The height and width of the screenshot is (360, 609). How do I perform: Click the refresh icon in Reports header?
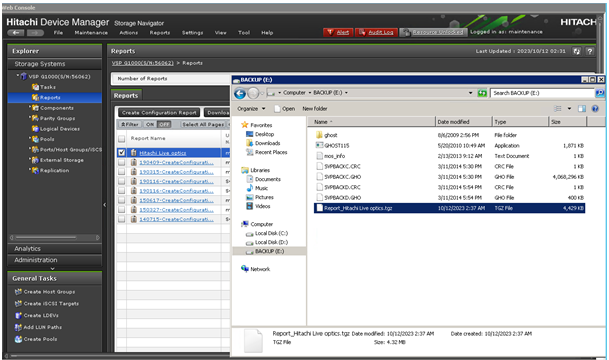coord(577,51)
